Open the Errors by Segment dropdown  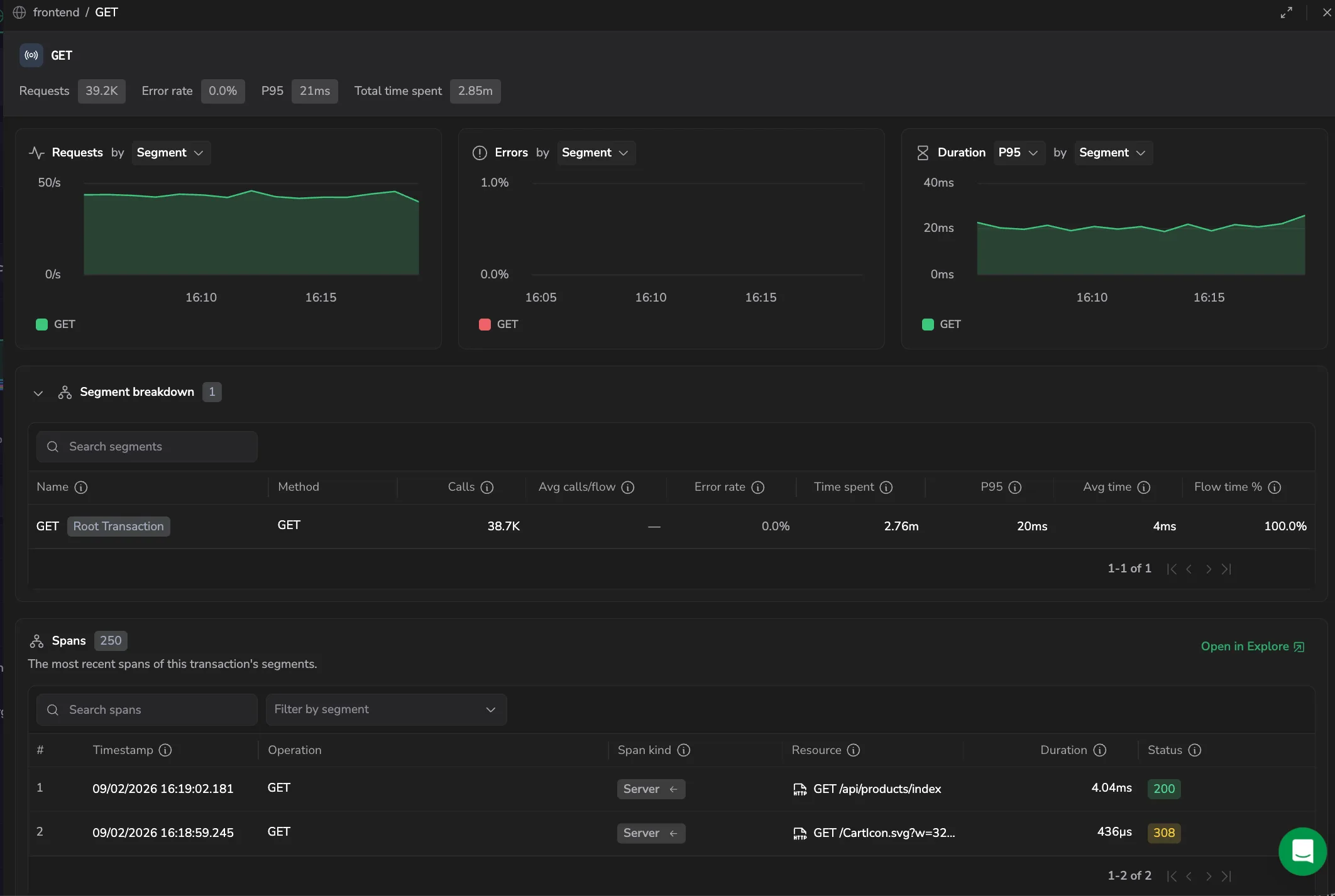[x=596, y=153]
